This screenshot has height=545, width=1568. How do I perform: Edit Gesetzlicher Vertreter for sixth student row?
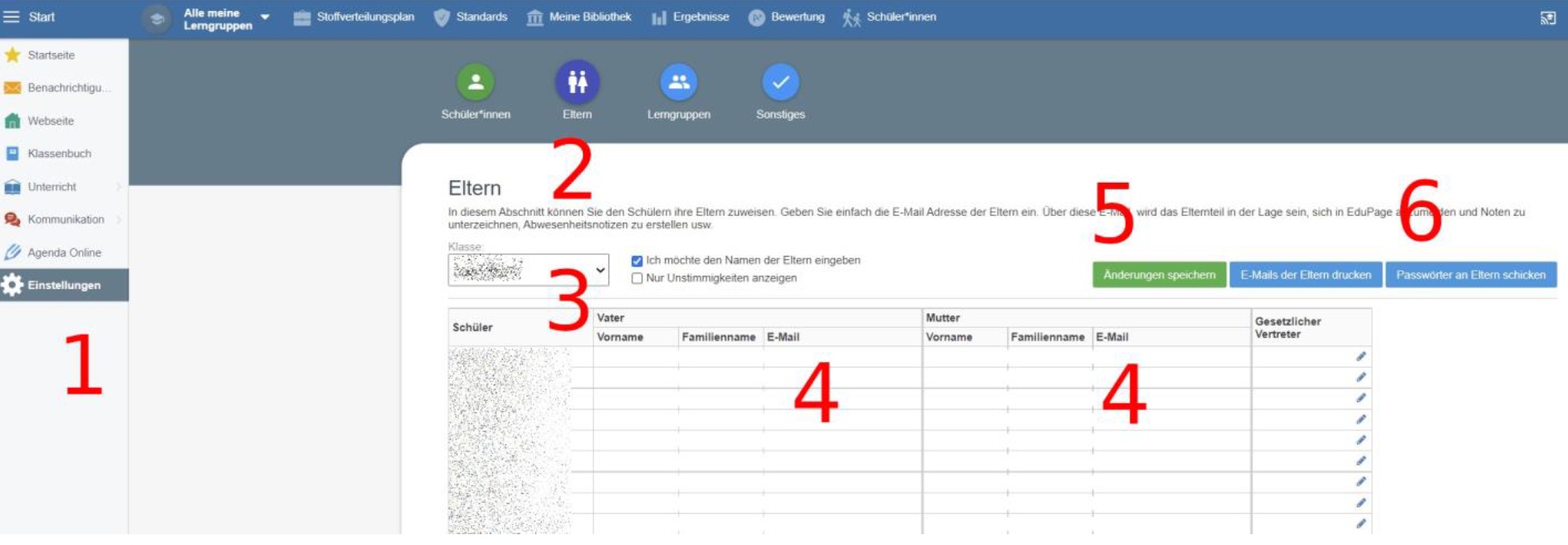point(1360,461)
